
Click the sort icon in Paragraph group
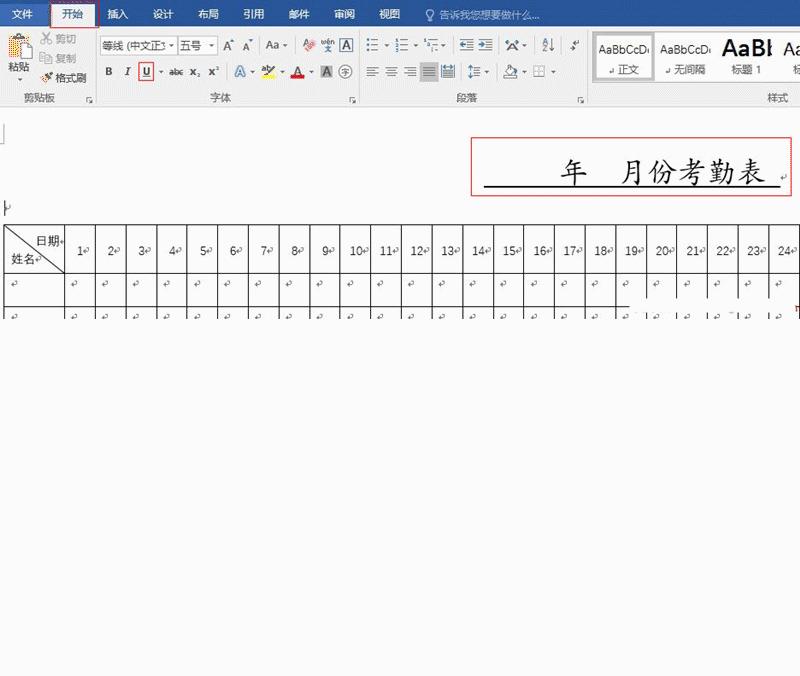click(550, 46)
